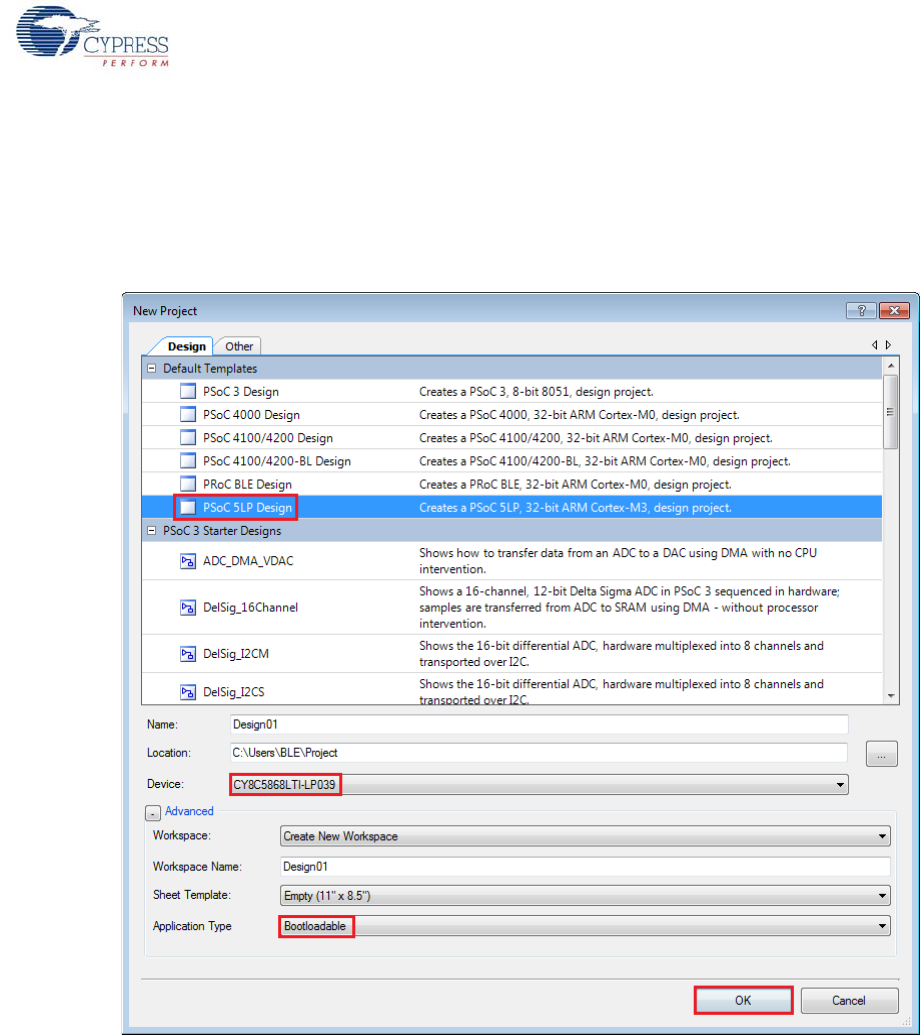Click the template list scrollbar thumb

(891, 412)
